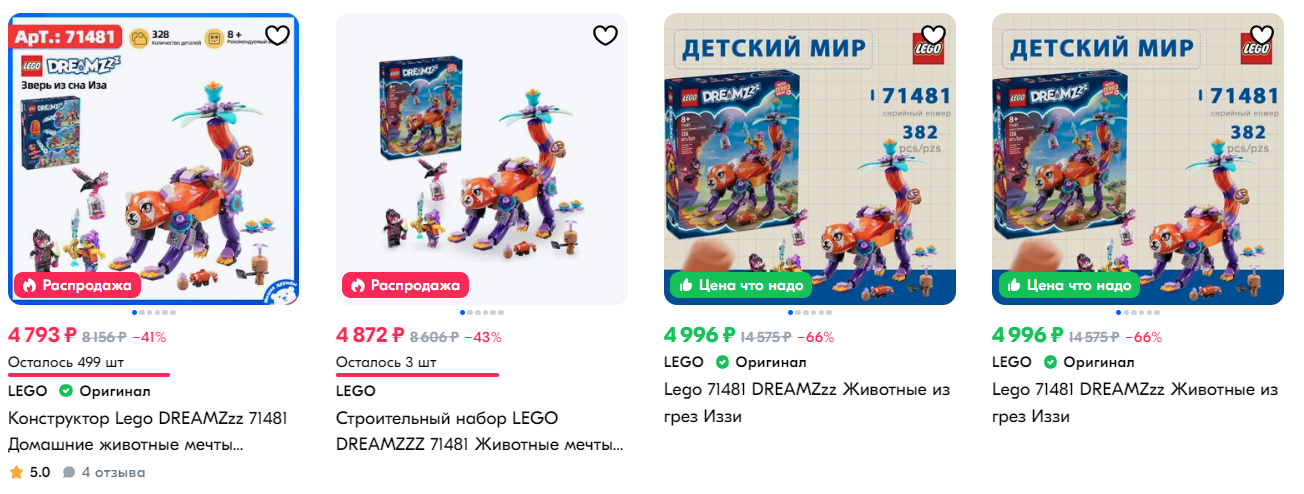Open 4 отзыва reviews link

(104, 472)
